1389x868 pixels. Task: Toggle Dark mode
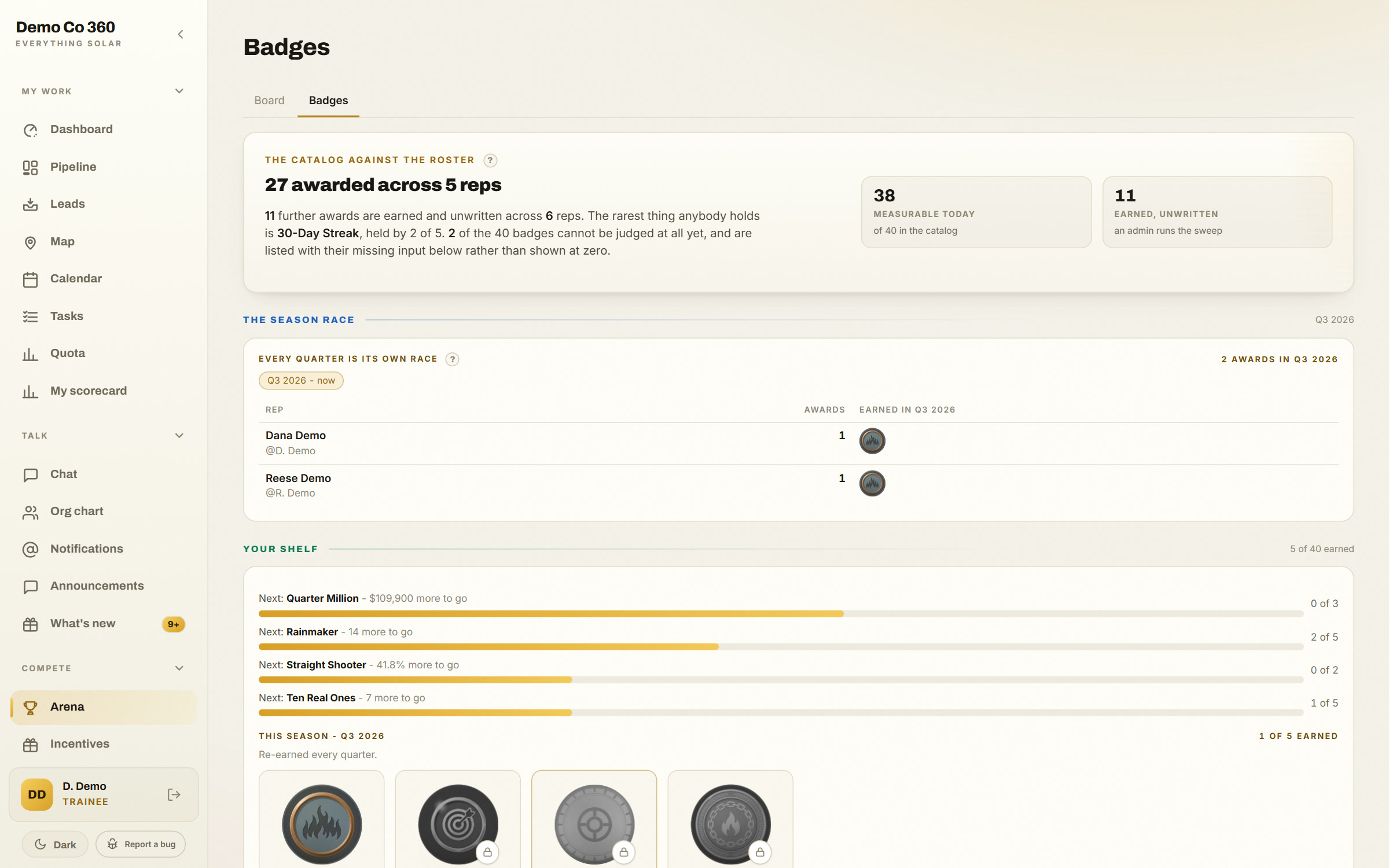(x=55, y=844)
